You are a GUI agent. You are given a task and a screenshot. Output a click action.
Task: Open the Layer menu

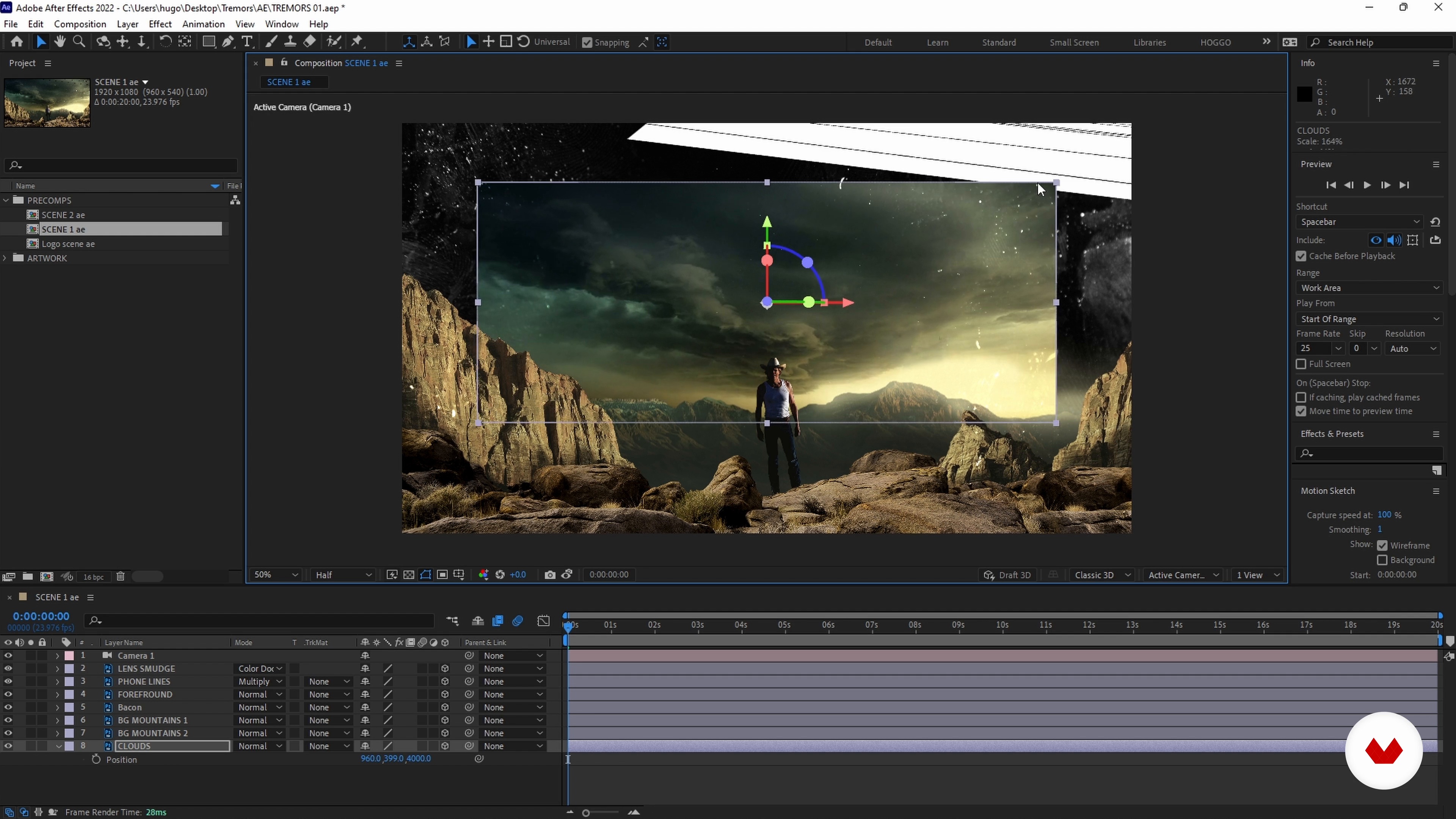(x=127, y=24)
